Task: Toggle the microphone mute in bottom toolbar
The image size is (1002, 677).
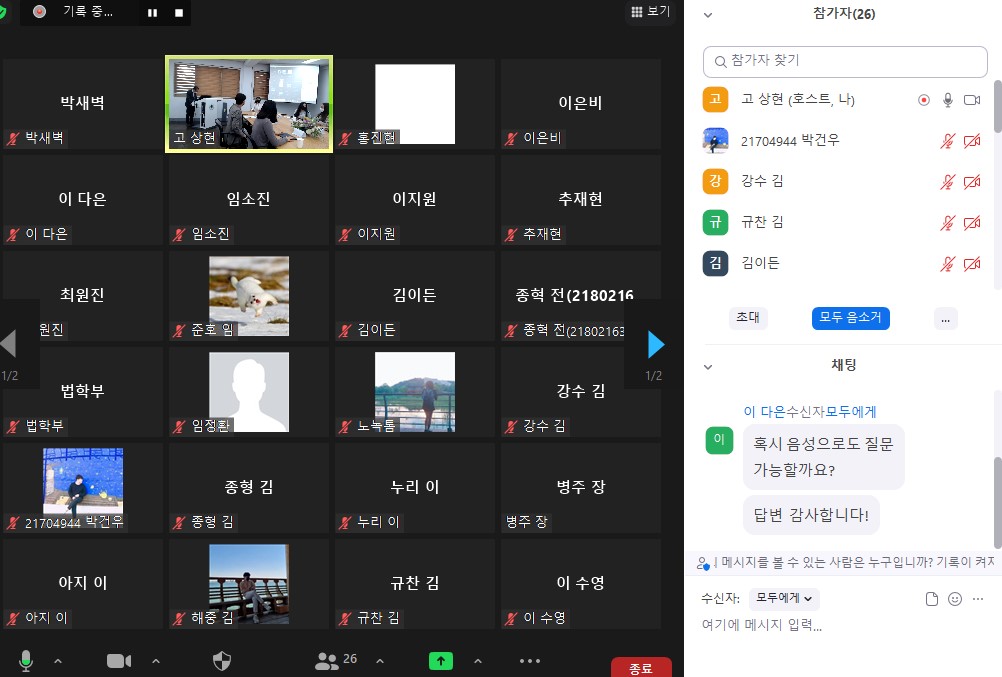Action: 26,660
